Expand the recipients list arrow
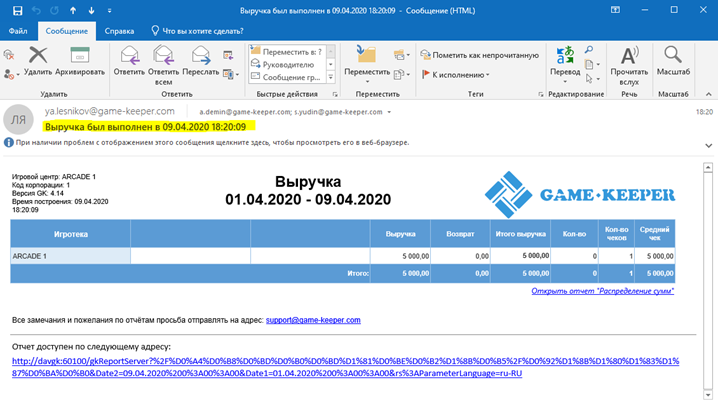 click(389, 112)
